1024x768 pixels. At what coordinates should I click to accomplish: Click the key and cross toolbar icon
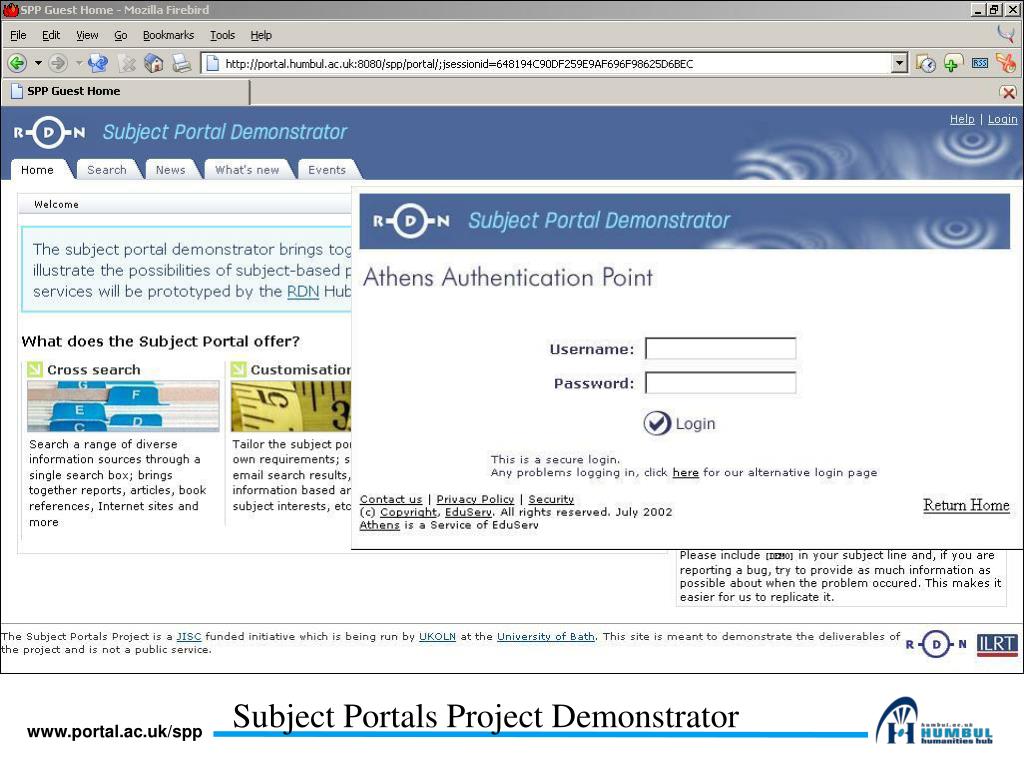pos(1006,63)
